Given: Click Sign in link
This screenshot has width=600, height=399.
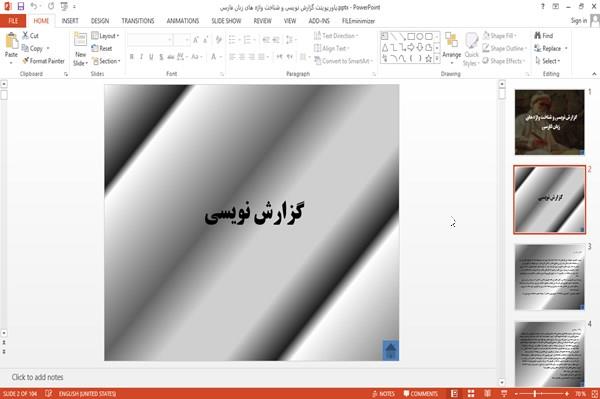Looking at the screenshot, I should (x=579, y=21).
